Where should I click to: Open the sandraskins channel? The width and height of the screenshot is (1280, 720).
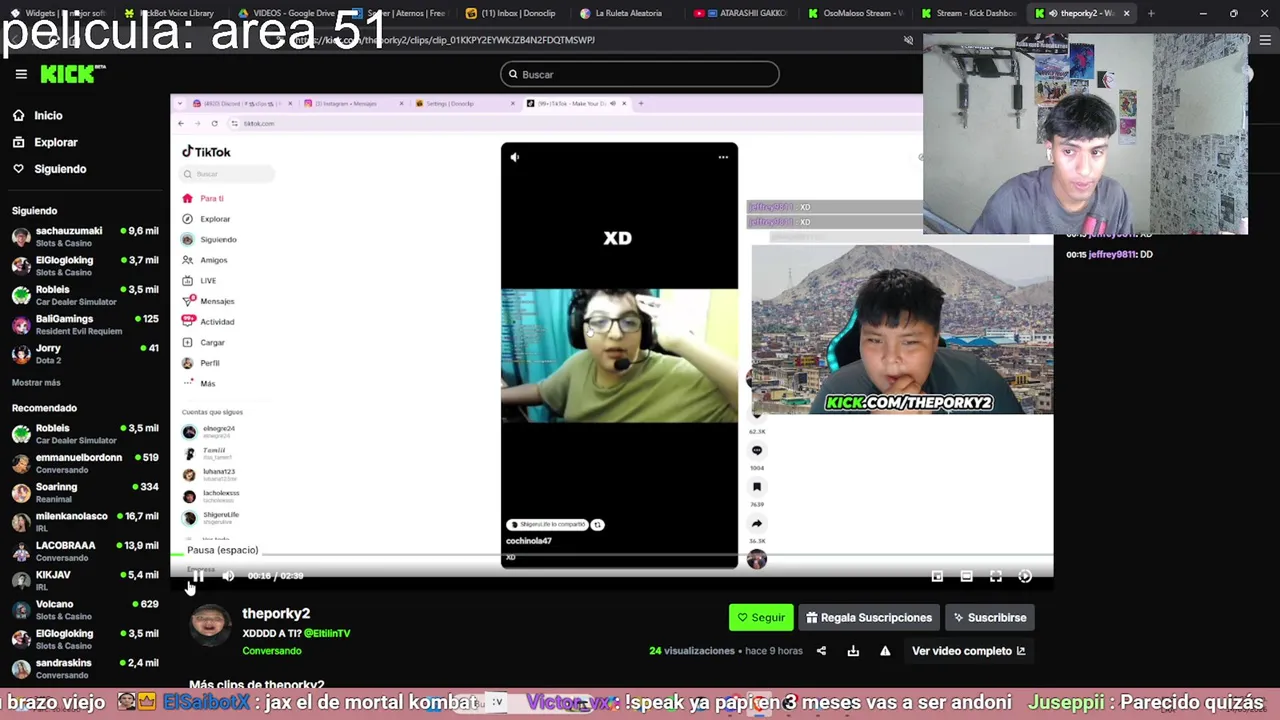click(x=85, y=668)
